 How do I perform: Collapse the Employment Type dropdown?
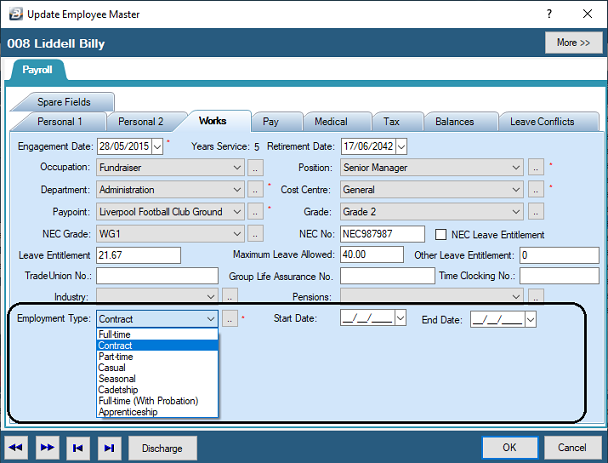point(211,319)
